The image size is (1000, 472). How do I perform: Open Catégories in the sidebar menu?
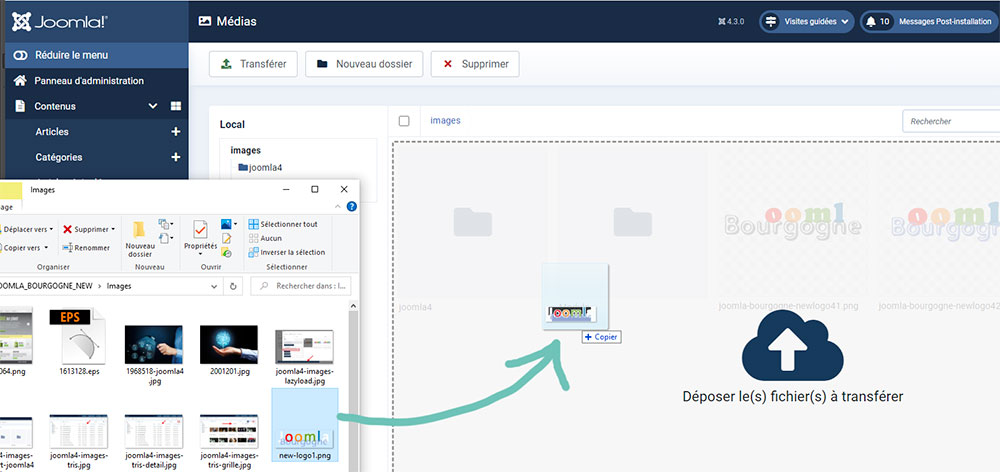(x=59, y=158)
